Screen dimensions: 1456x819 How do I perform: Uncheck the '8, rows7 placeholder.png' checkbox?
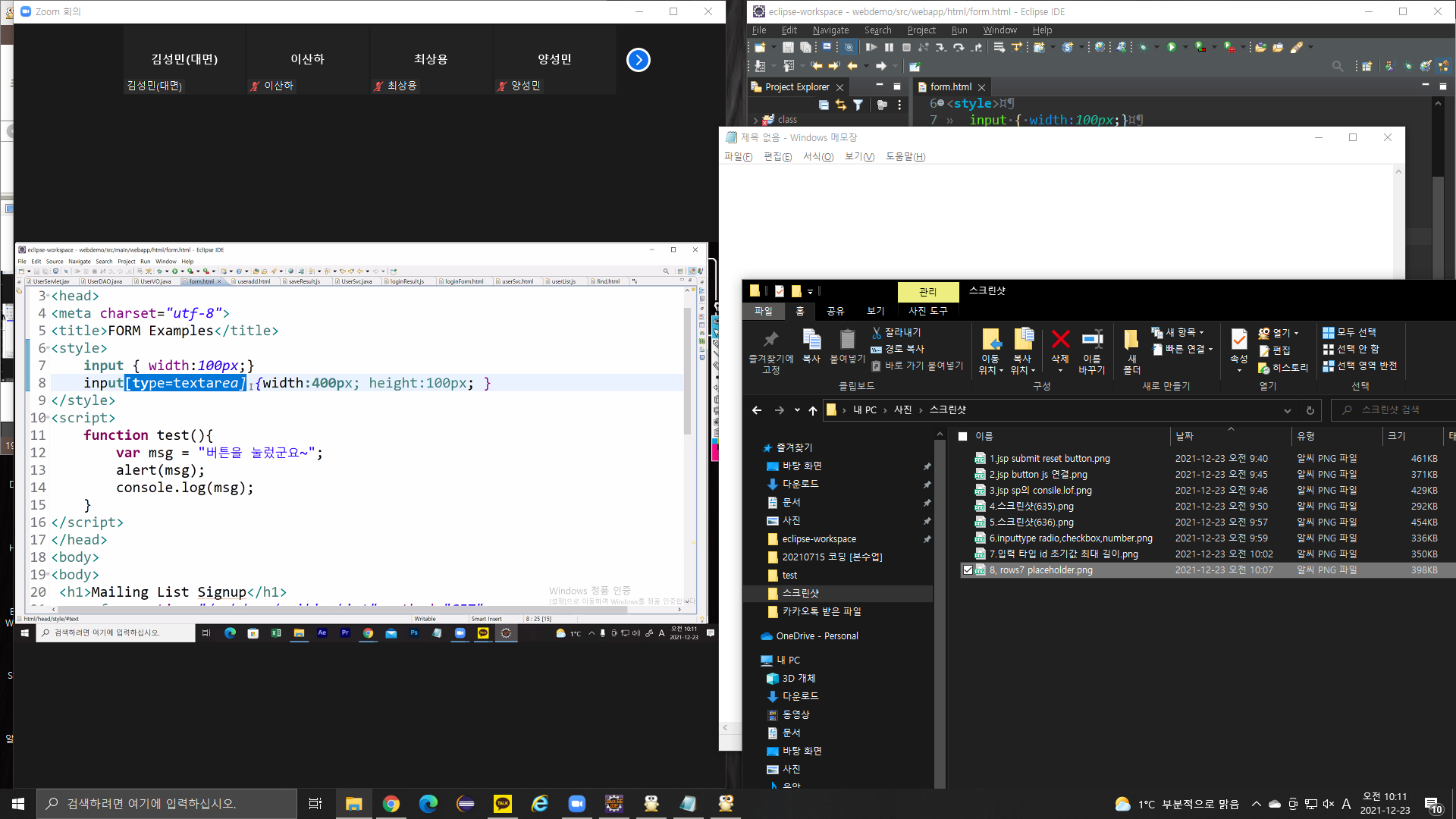[968, 570]
